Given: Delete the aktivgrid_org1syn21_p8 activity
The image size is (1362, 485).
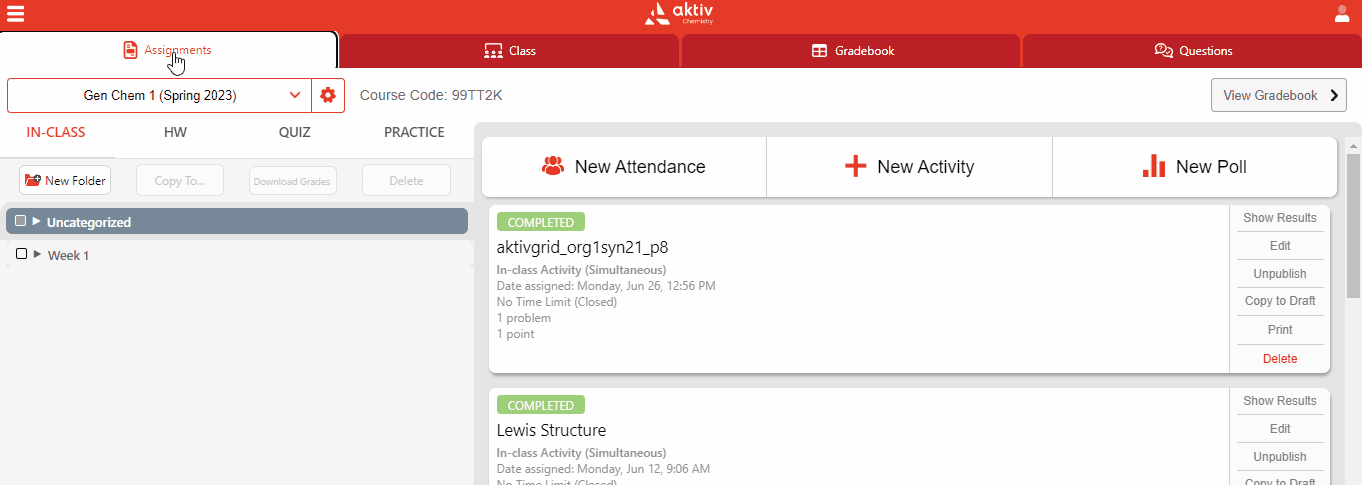Looking at the screenshot, I should (1279, 359).
